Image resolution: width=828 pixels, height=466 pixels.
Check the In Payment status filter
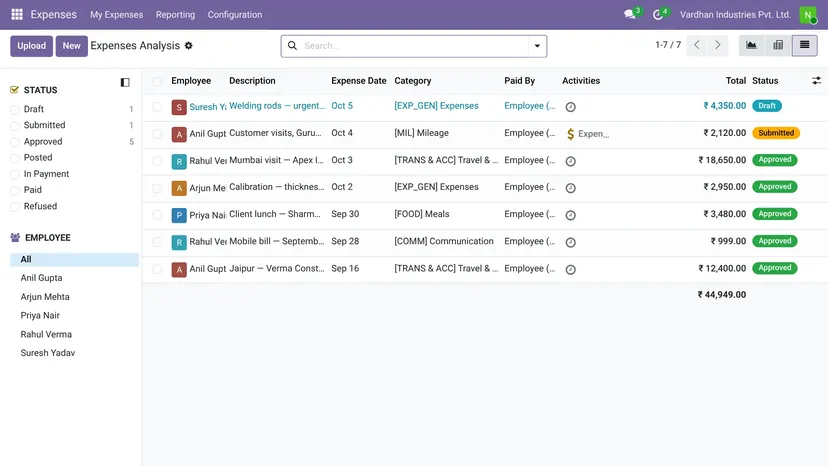[15, 174]
